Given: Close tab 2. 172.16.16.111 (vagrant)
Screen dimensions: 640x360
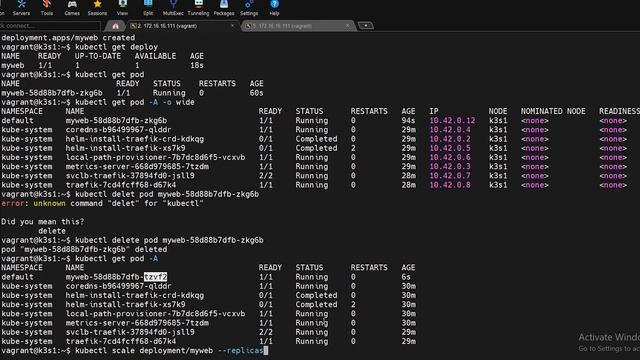Looking at the screenshot, I should pos(233,26).
